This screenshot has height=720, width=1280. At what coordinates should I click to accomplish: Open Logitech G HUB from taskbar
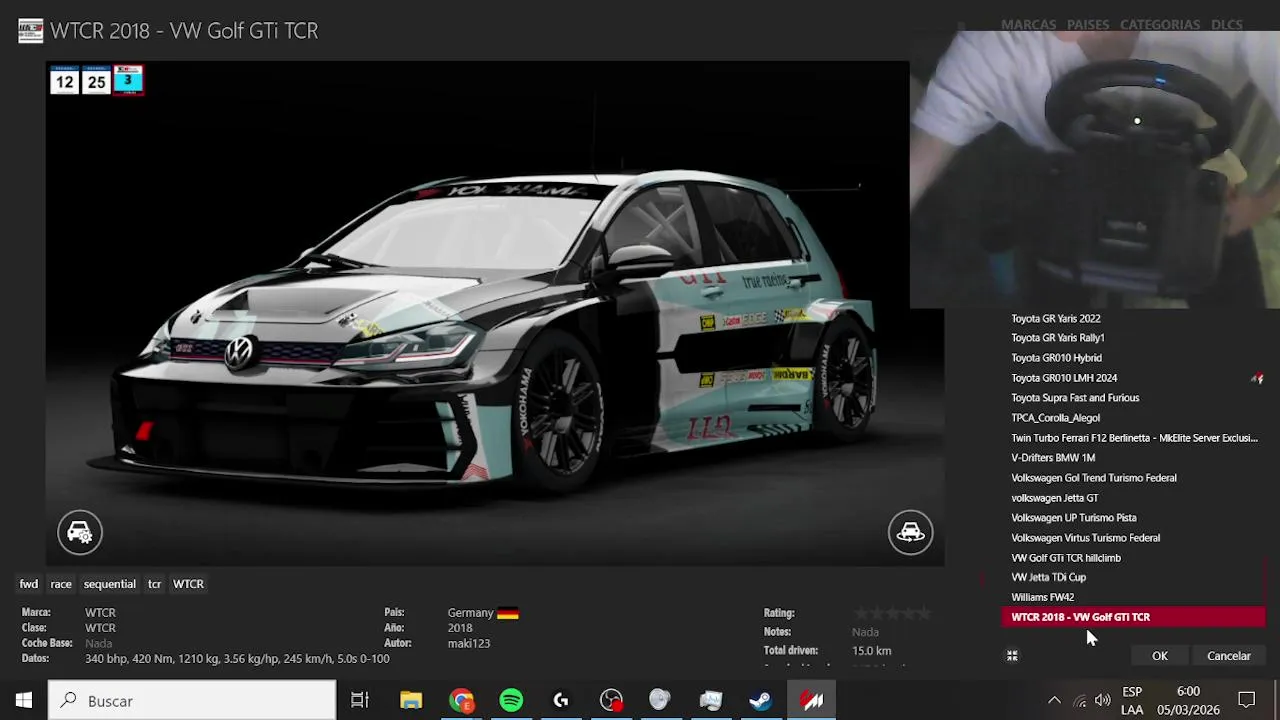click(x=561, y=701)
